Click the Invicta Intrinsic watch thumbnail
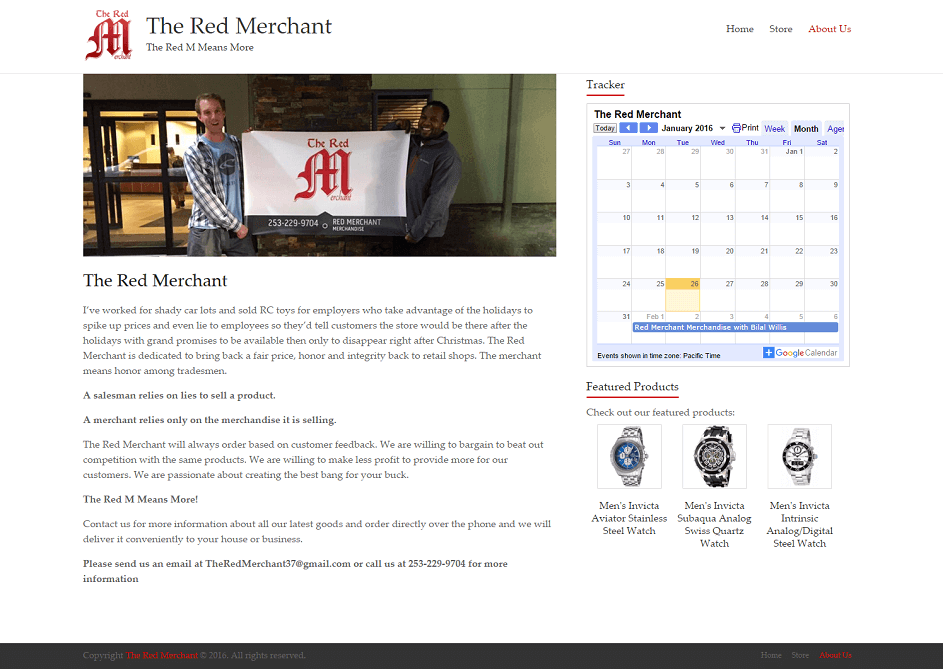Image resolution: width=943 pixels, height=669 pixels. 800,456
